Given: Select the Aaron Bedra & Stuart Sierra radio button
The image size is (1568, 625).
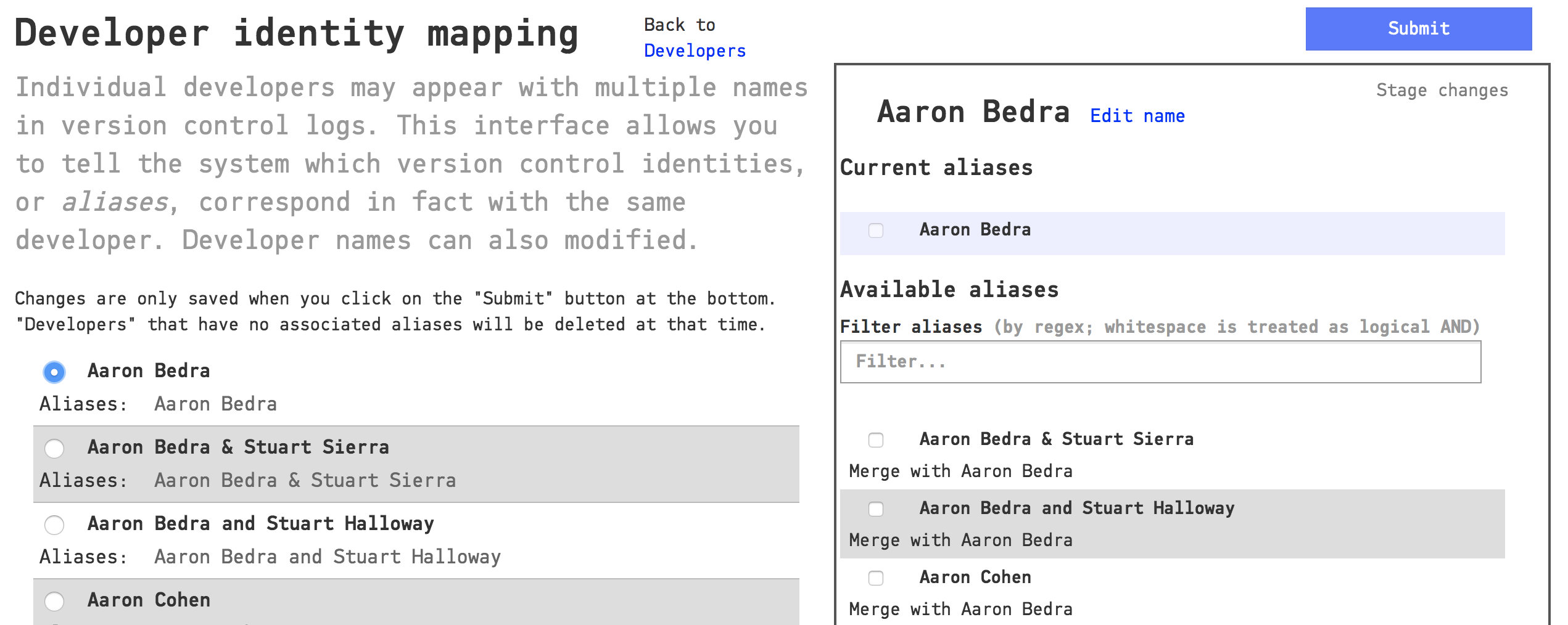Looking at the screenshot, I should click(55, 449).
